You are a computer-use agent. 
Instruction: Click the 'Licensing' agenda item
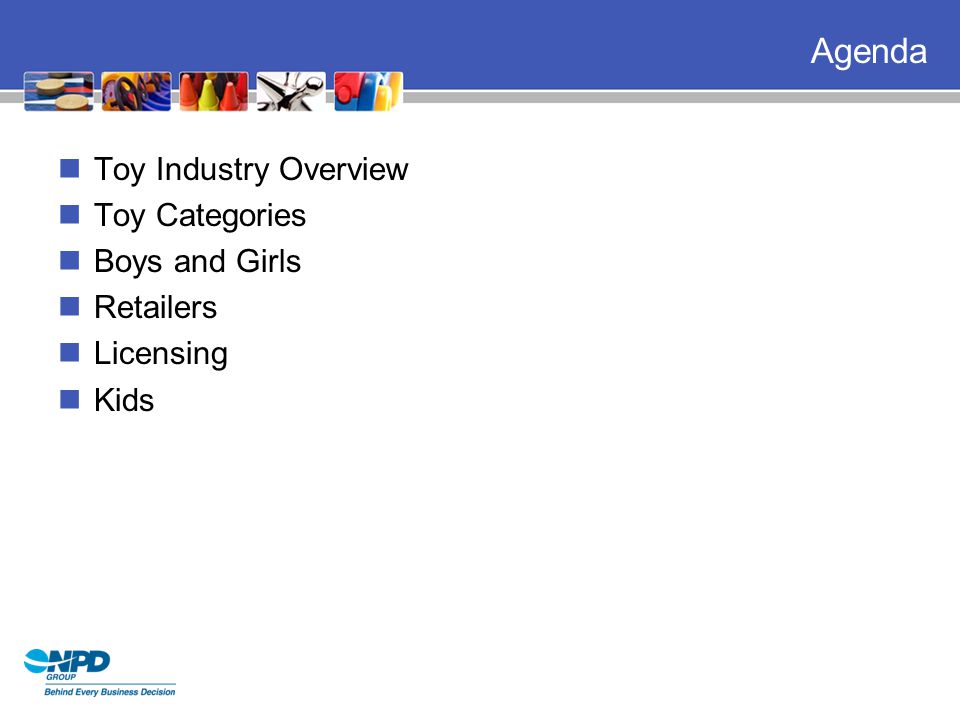[x=160, y=354]
